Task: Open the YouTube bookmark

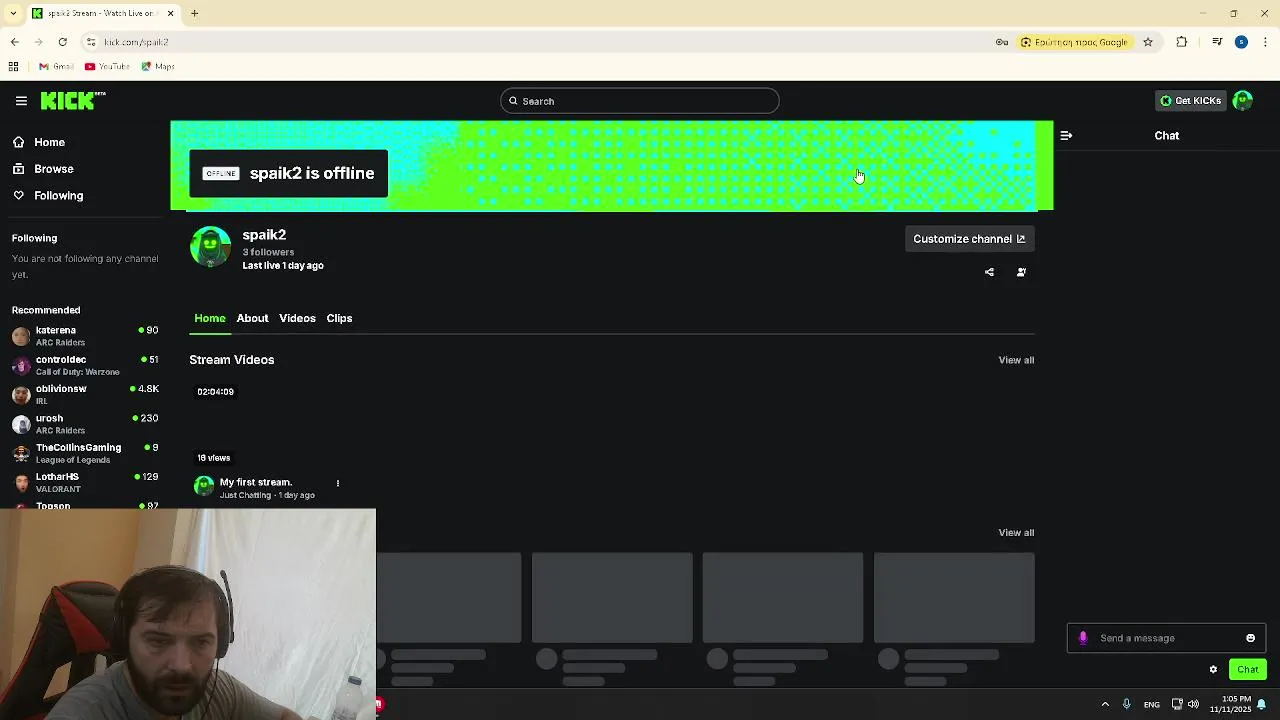Action: tap(107, 67)
